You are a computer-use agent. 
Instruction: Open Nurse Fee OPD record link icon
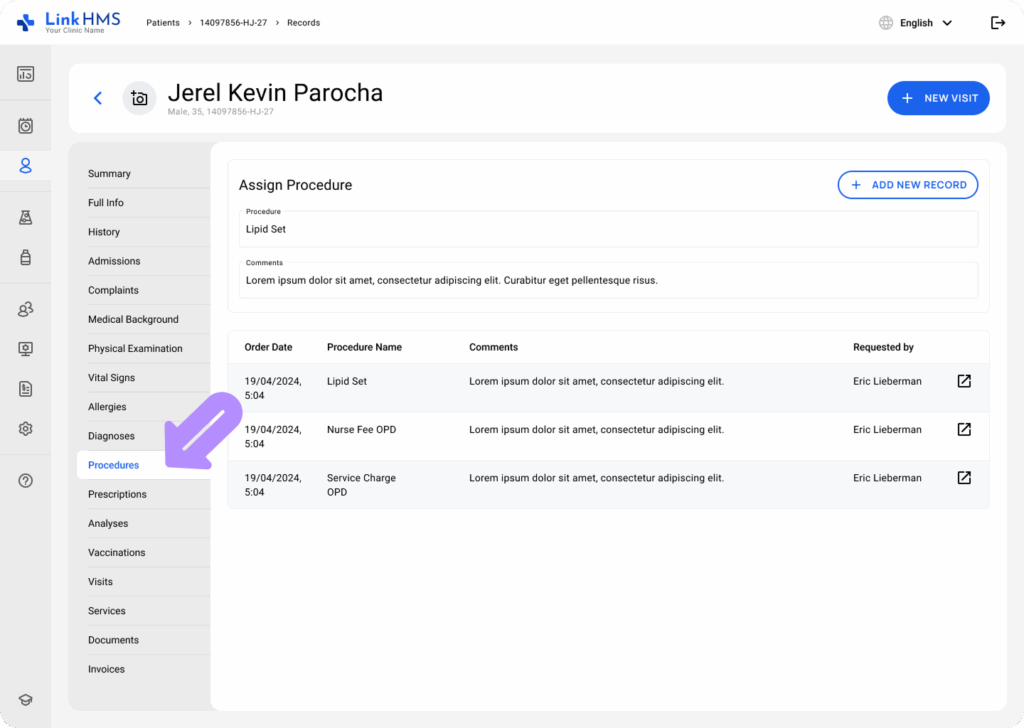pyautogui.click(x=964, y=430)
